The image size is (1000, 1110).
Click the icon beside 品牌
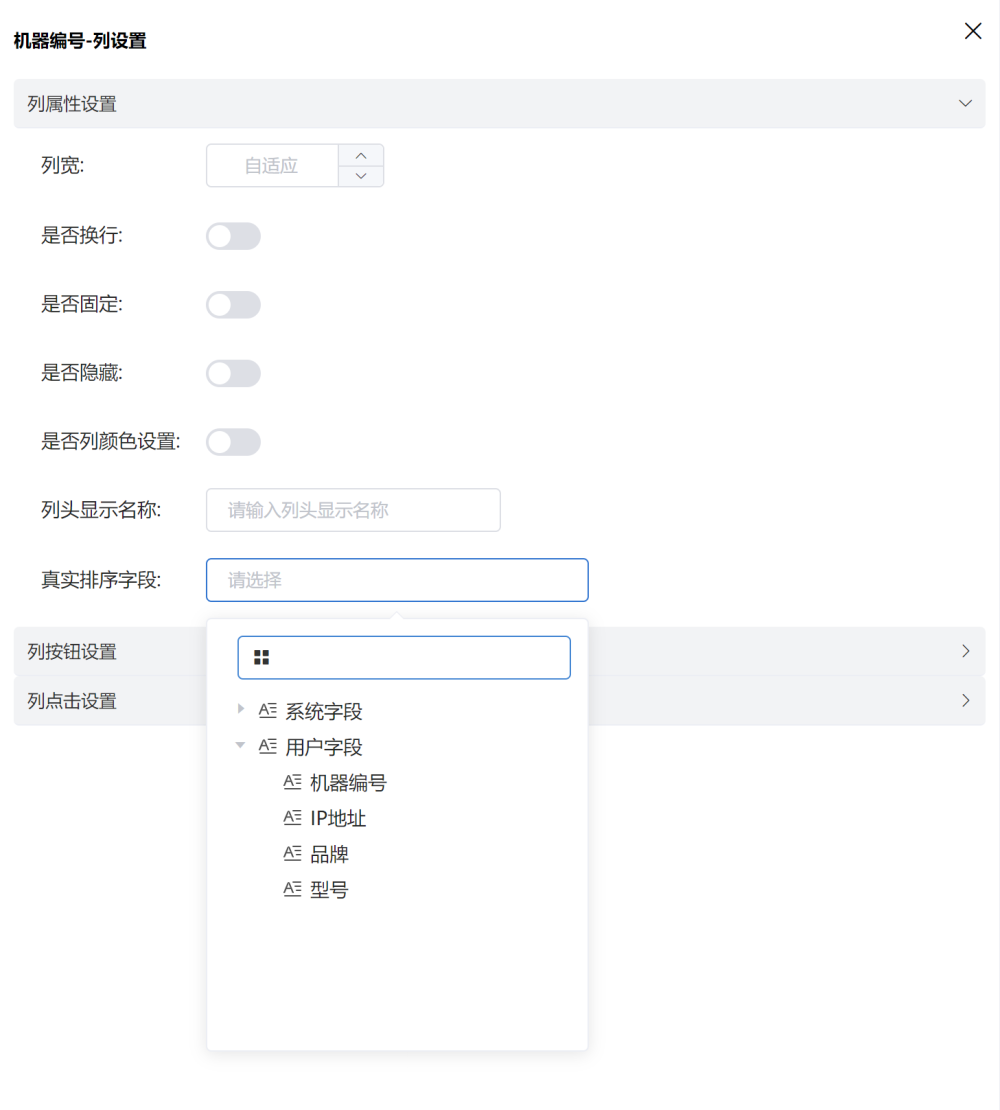click(x=292, y=854)
